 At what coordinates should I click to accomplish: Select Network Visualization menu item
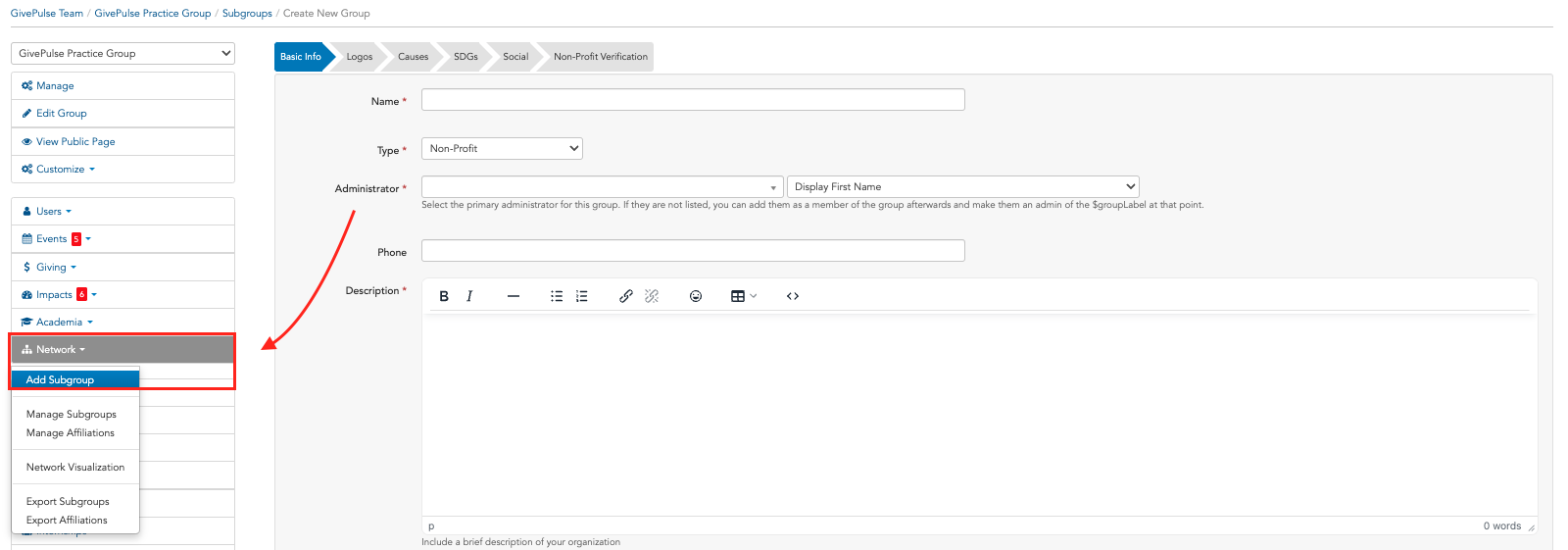(75, 467)
